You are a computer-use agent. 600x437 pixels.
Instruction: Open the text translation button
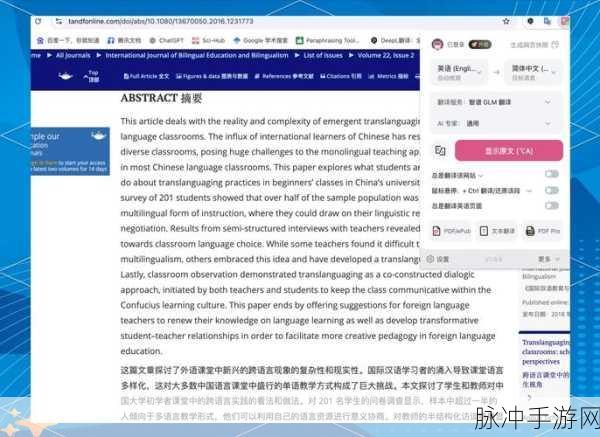(497, 231)
